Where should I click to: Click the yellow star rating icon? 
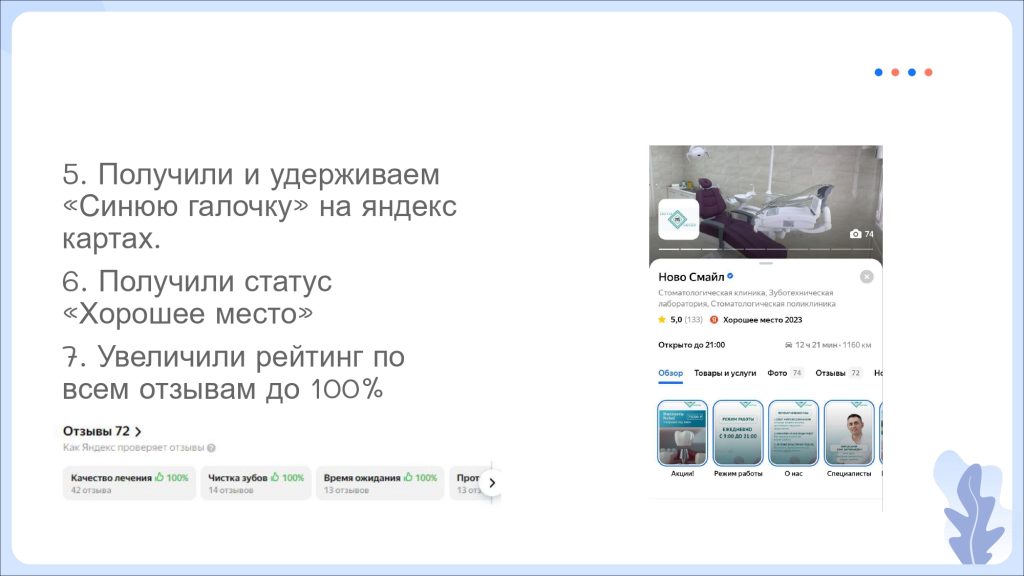pyautogui.click(x=662, y=319)
